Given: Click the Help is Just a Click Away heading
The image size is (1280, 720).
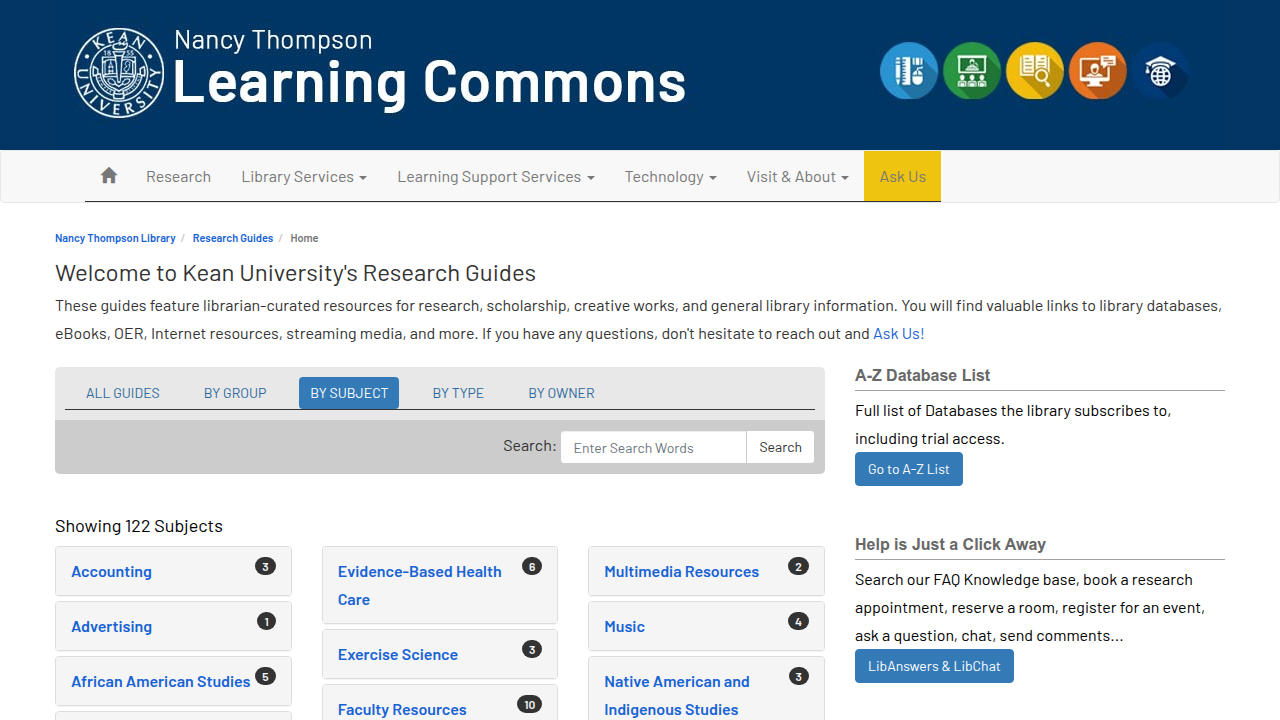Looking at the screenshot, I should (950, 545).
